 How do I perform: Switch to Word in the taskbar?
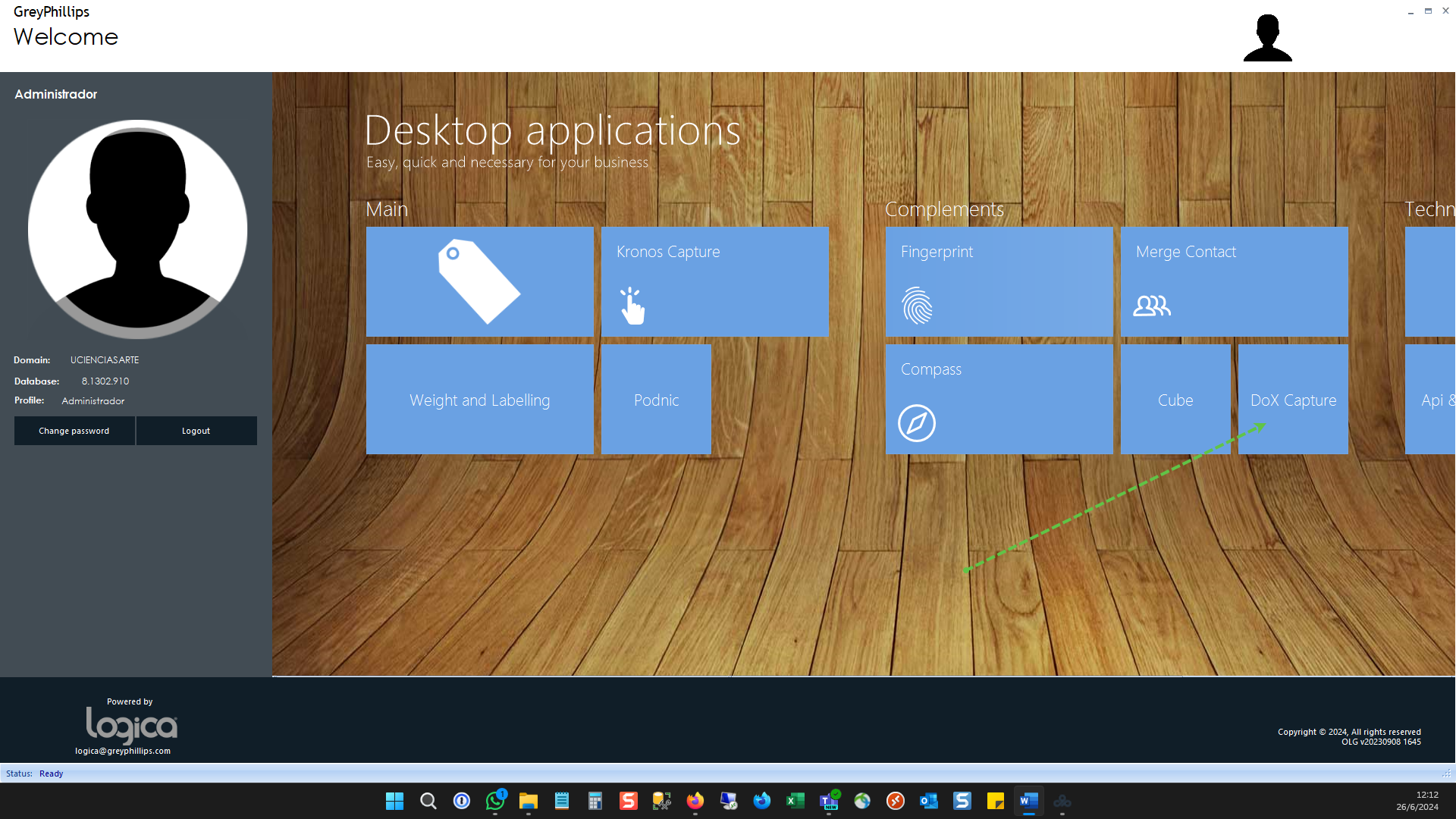pyautogui.click(x=1029, y=801)
